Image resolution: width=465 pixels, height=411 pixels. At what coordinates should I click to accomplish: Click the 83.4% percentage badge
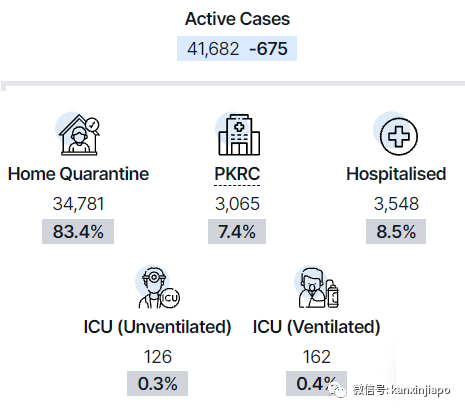pos(78,231)
